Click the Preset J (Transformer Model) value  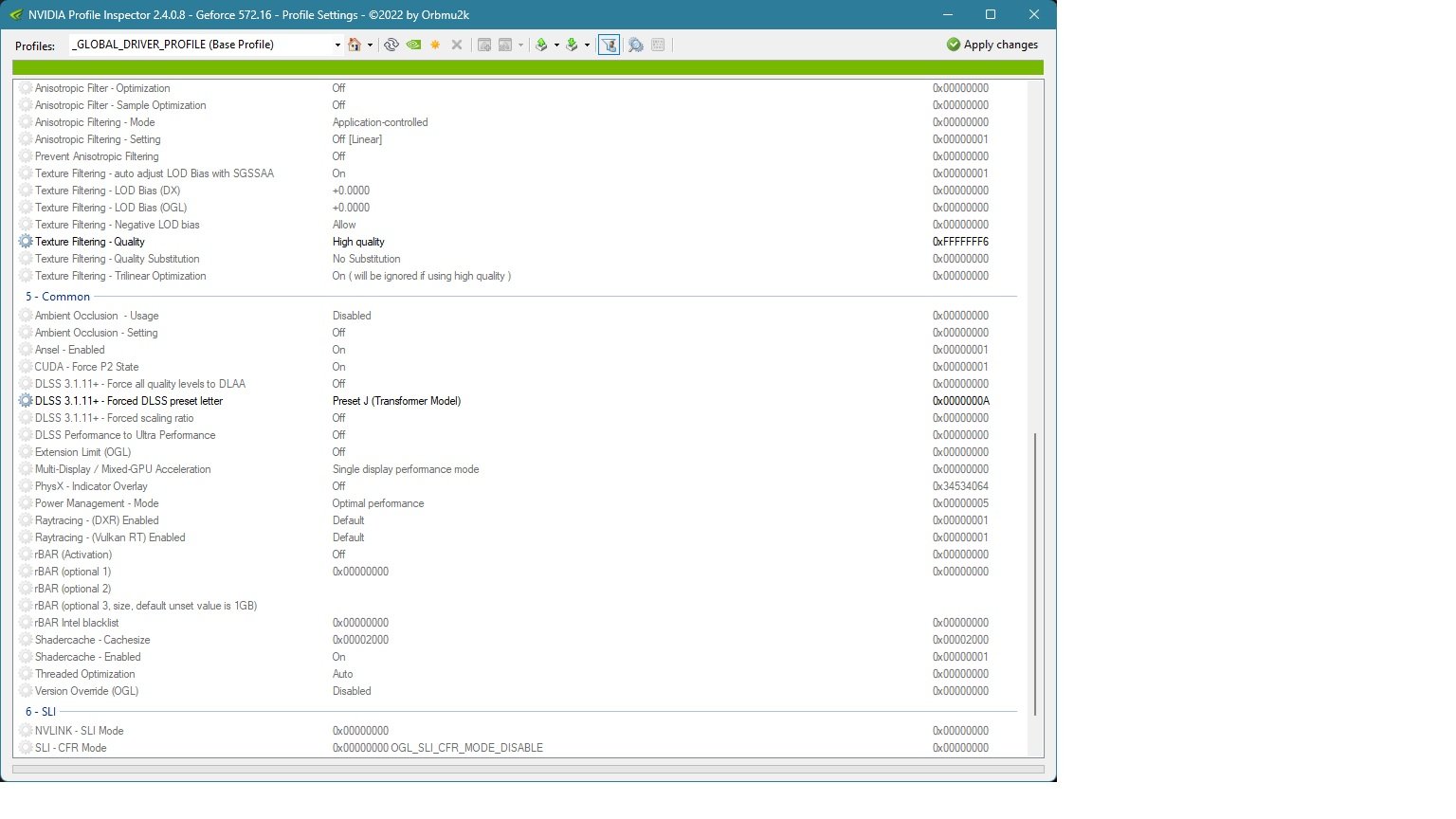click(x=396, y=401)
